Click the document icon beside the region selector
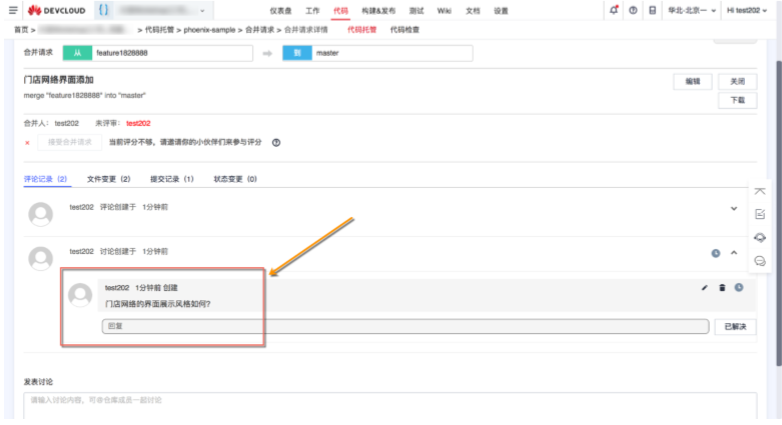This screenshot has width=782, height=425. click(652, 10)
